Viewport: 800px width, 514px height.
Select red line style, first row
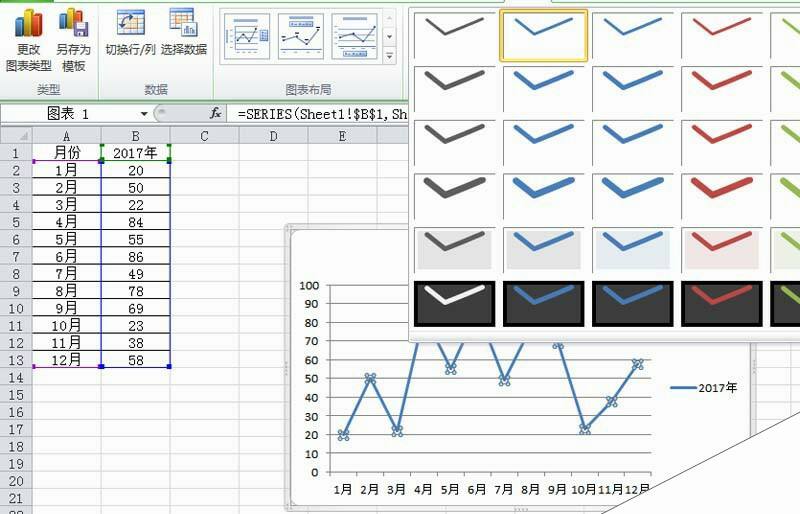pos(722,35)
